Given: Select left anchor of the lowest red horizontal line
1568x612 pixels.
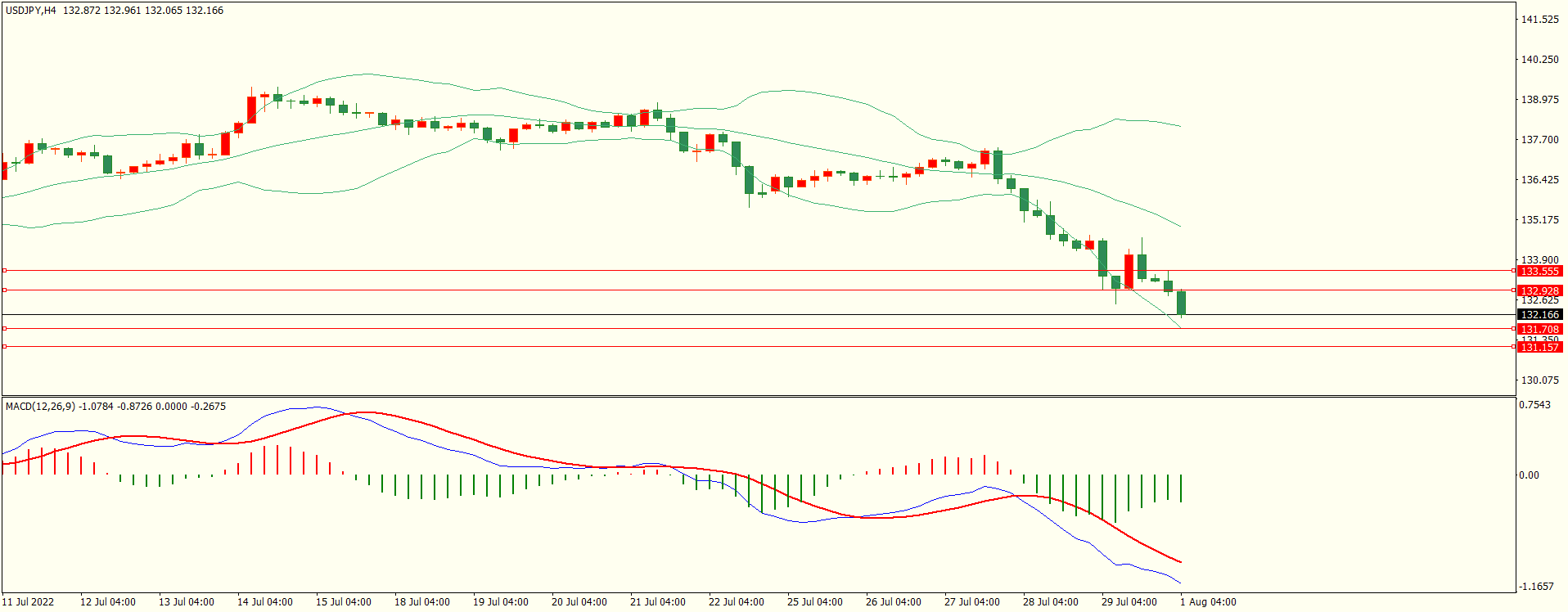Looking at the screenshot, I should [x=4, y=346].
